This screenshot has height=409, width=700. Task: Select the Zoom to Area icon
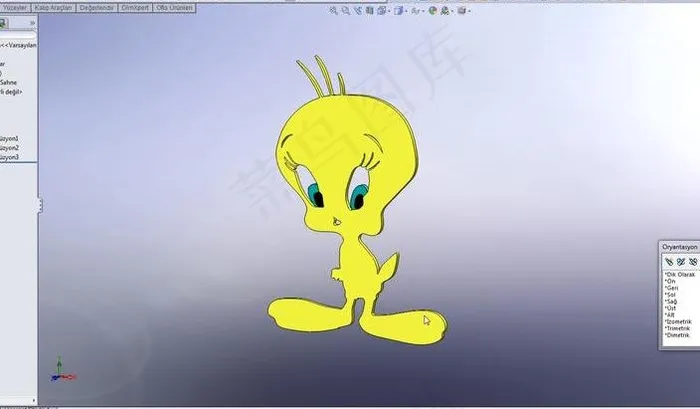pos(345,11)
